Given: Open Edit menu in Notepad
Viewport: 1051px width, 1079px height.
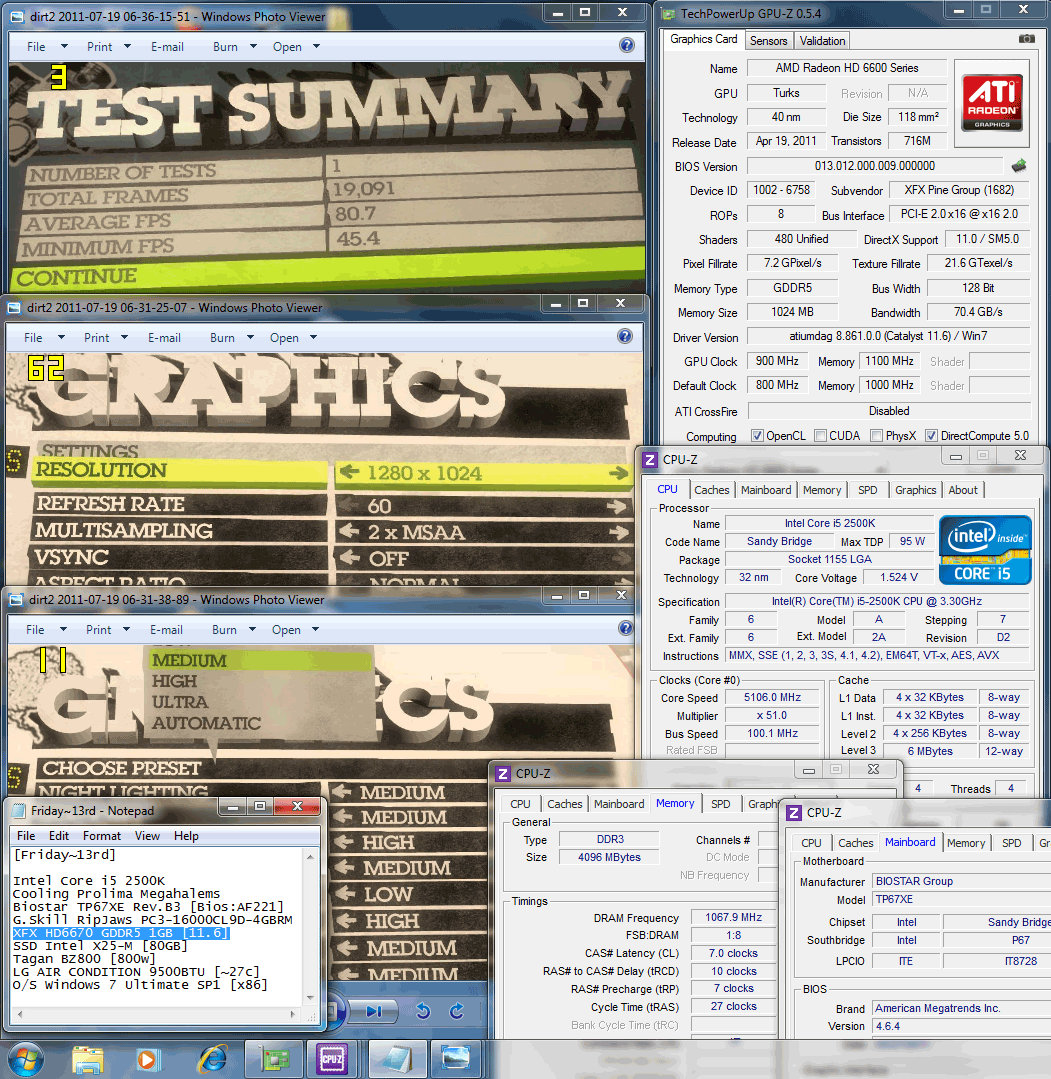Looking at the screenshot, I should (59, 835).
